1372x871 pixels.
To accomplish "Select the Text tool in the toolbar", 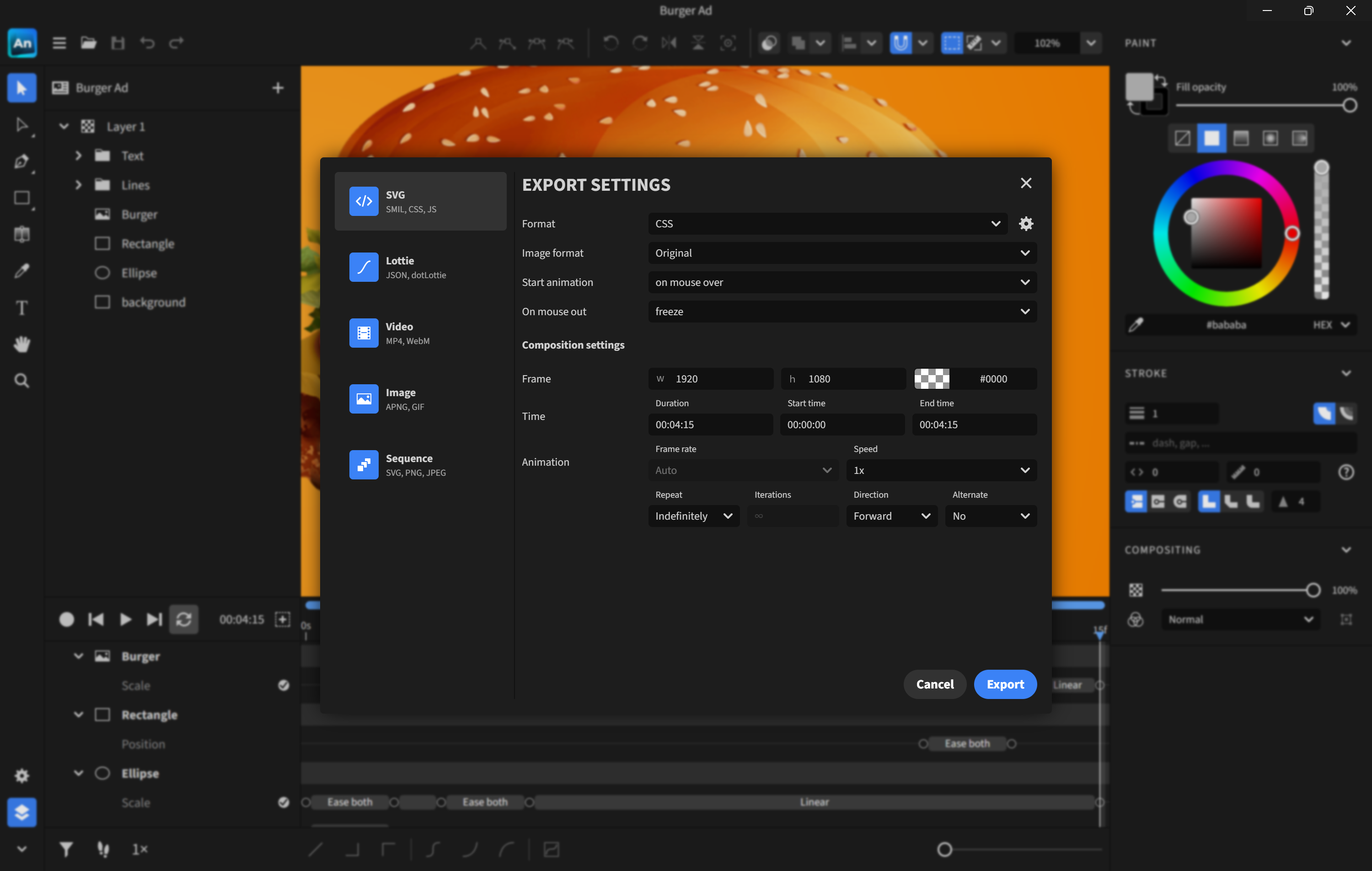I will coord(21,307).
